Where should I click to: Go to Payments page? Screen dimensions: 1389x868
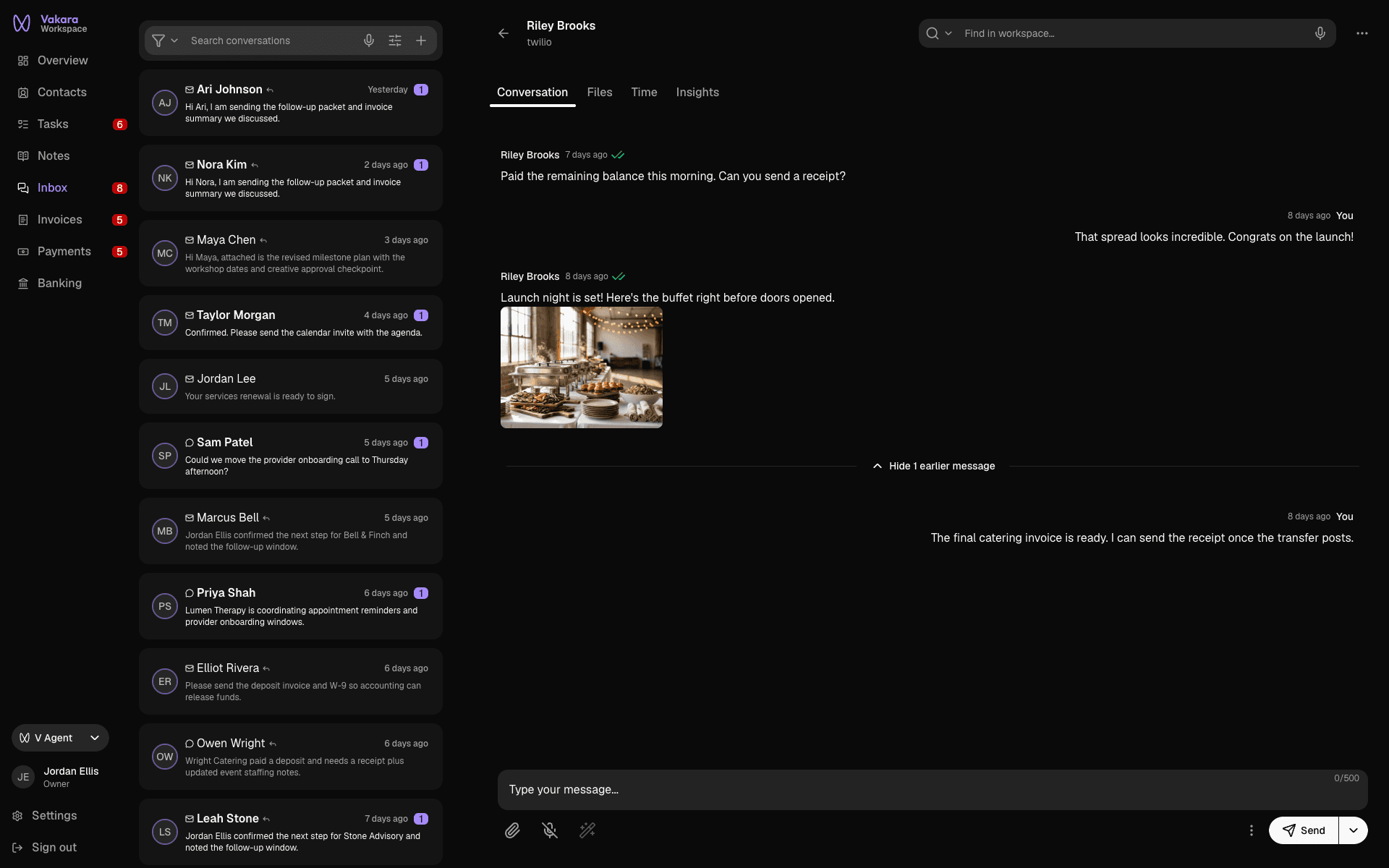(x=62, y=252)
